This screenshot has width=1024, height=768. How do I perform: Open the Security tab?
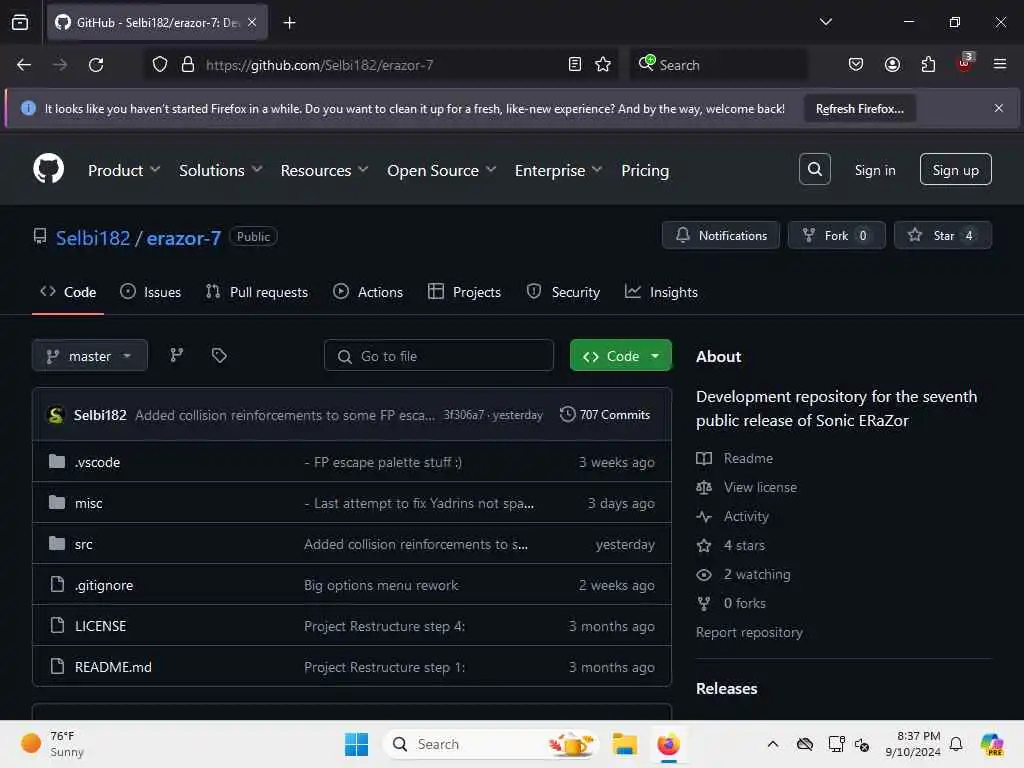(x=563, y=292)
